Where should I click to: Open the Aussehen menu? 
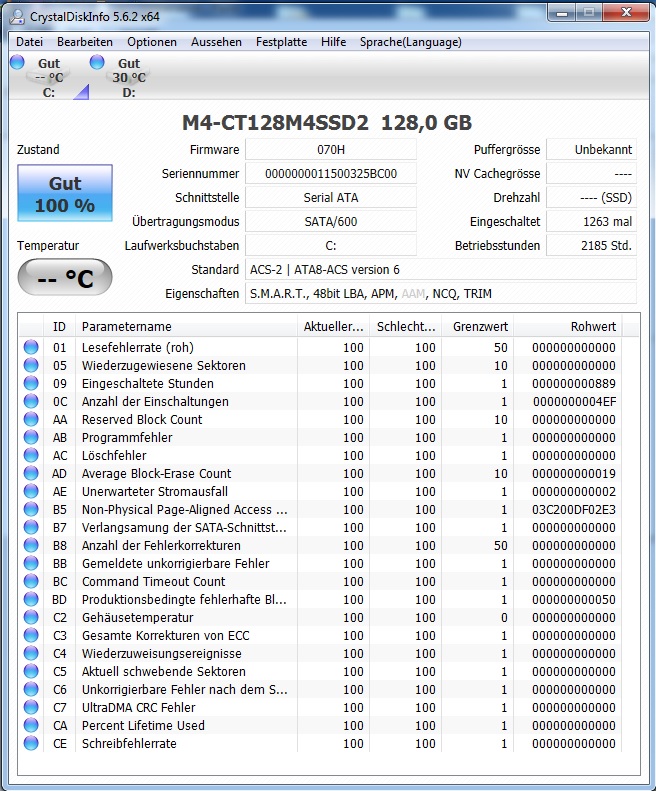pos(216,42)
